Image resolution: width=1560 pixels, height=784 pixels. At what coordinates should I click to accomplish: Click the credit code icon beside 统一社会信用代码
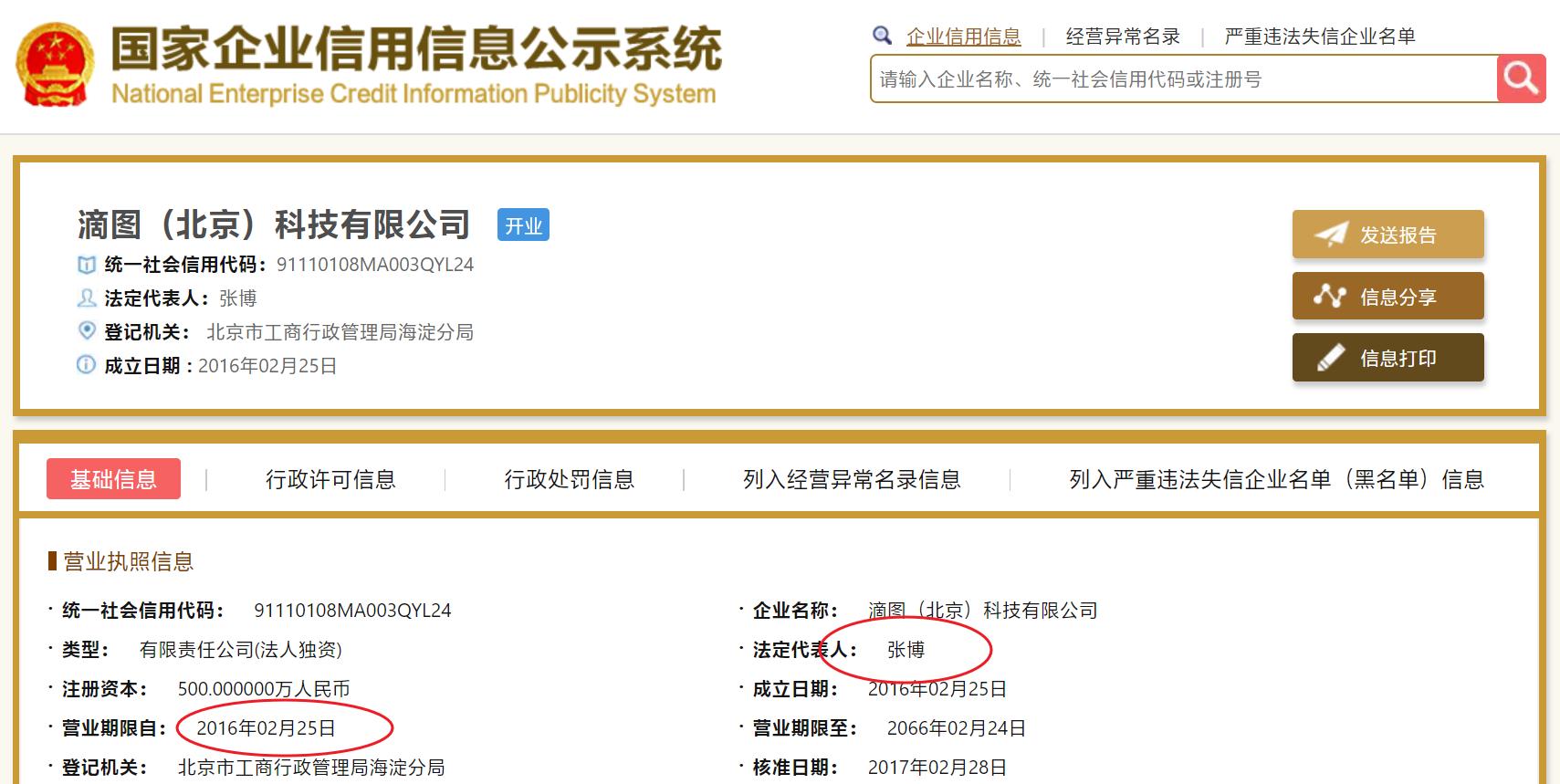(87, 265)
